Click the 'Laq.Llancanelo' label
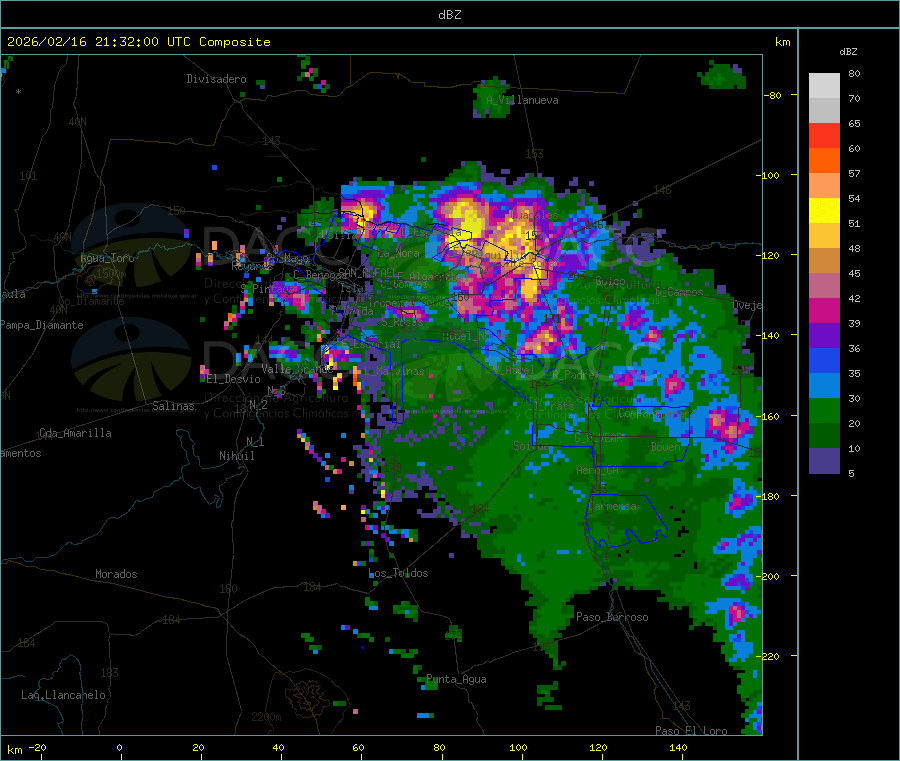 pyautogui.click(x=64, y=696)
